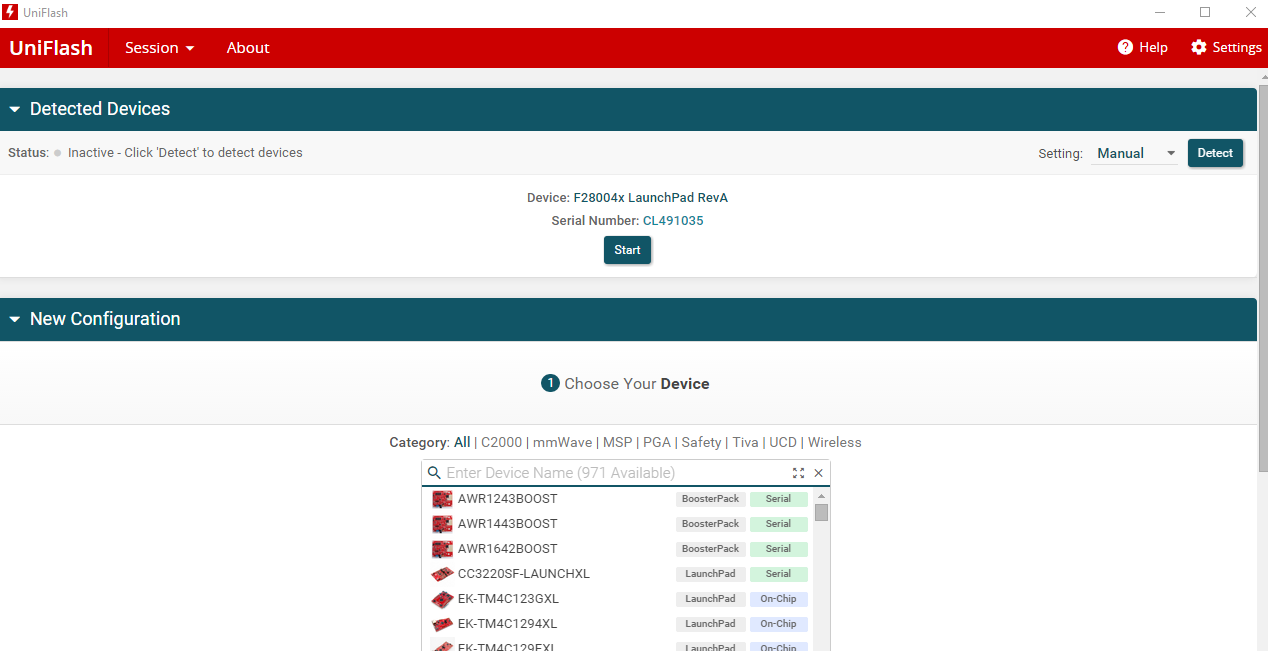Screen dimensions: 1268x651
Task: Select the Safety category filter
Action: 701,442
